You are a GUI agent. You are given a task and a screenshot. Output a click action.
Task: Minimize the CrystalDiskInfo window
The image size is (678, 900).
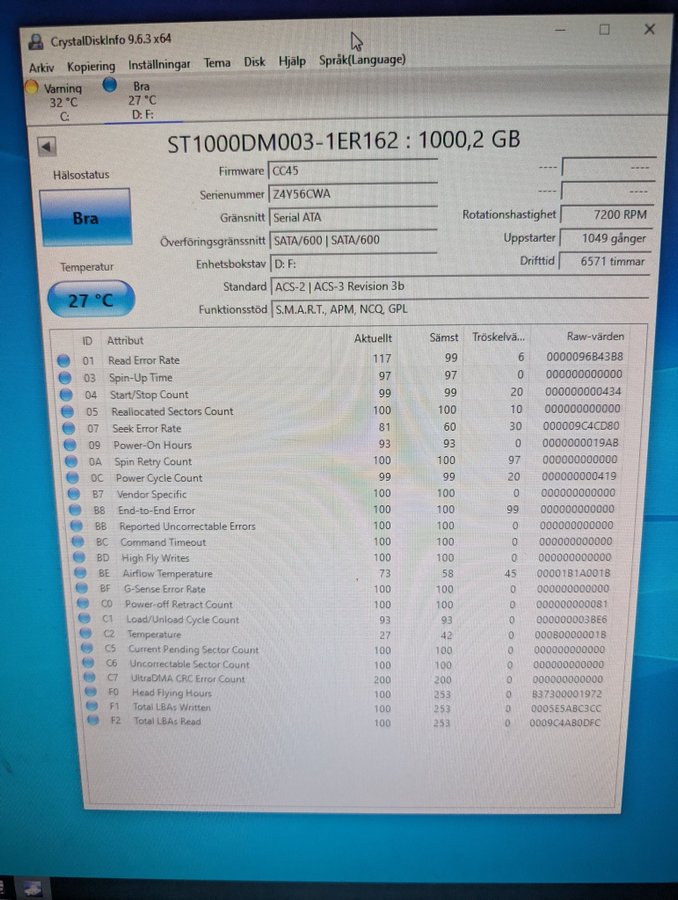tap(561, 30)
